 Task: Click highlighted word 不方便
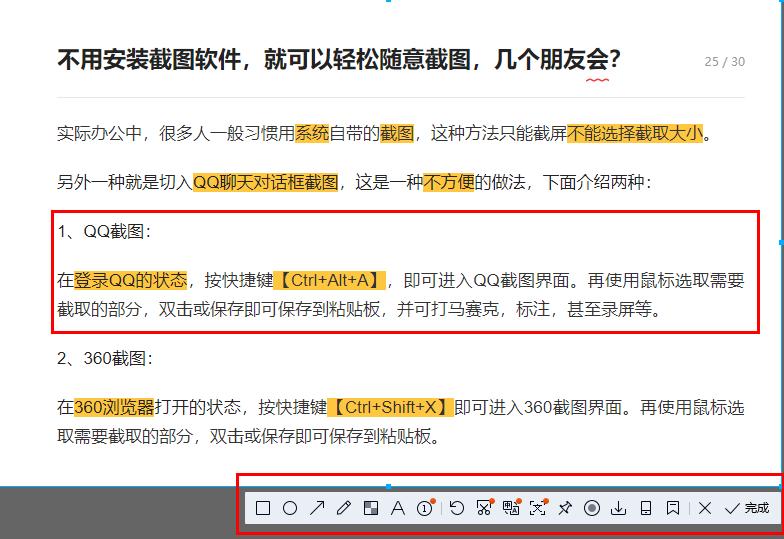(x=448, y=182)
